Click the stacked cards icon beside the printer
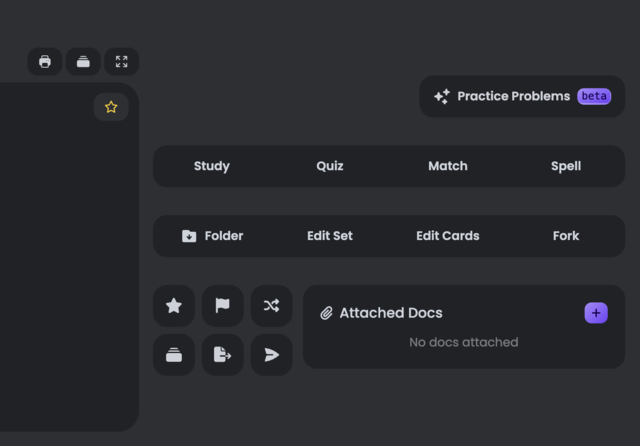 83,62
